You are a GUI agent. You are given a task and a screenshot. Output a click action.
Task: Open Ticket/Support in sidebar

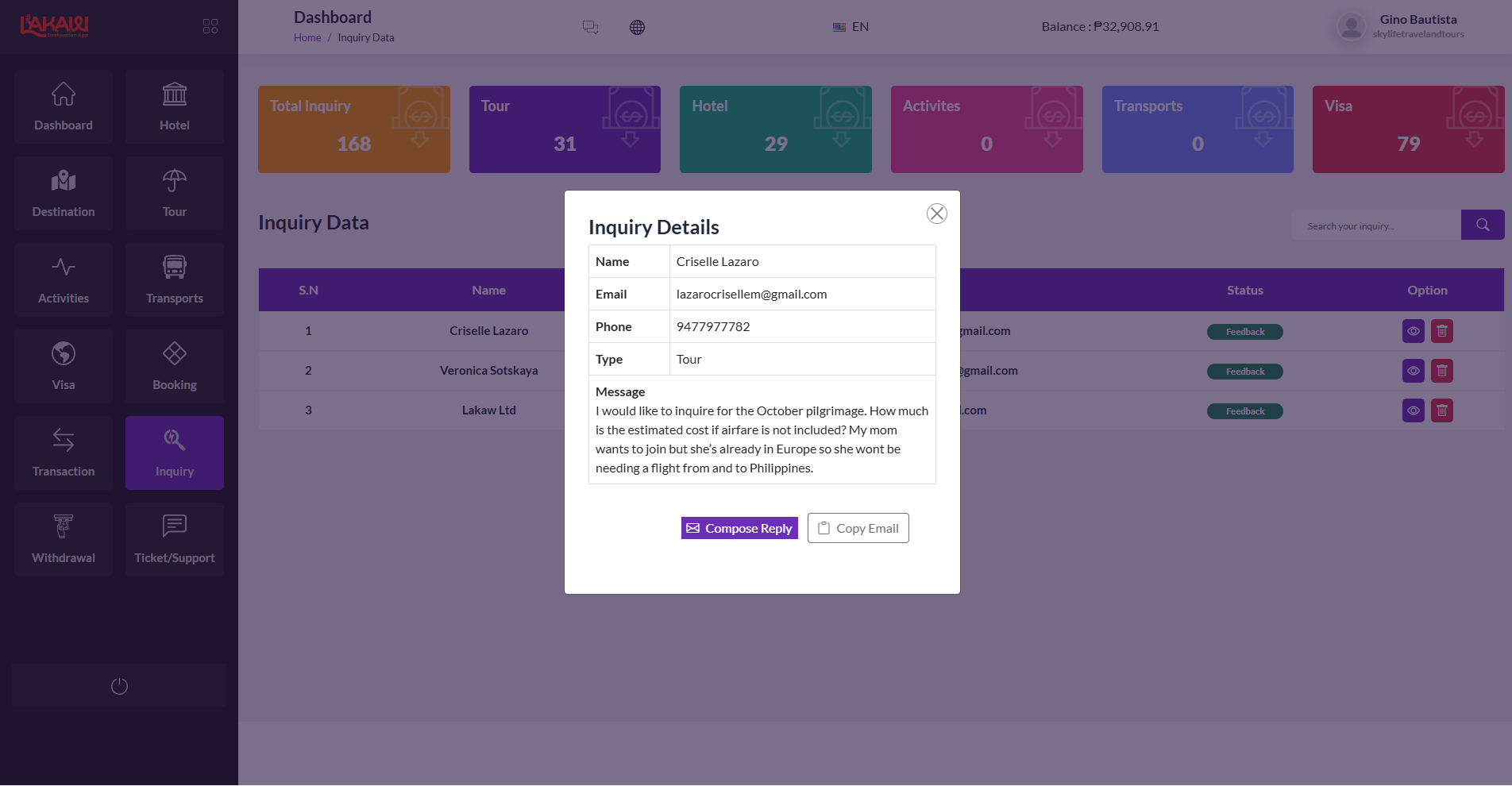tap(175, 539)
